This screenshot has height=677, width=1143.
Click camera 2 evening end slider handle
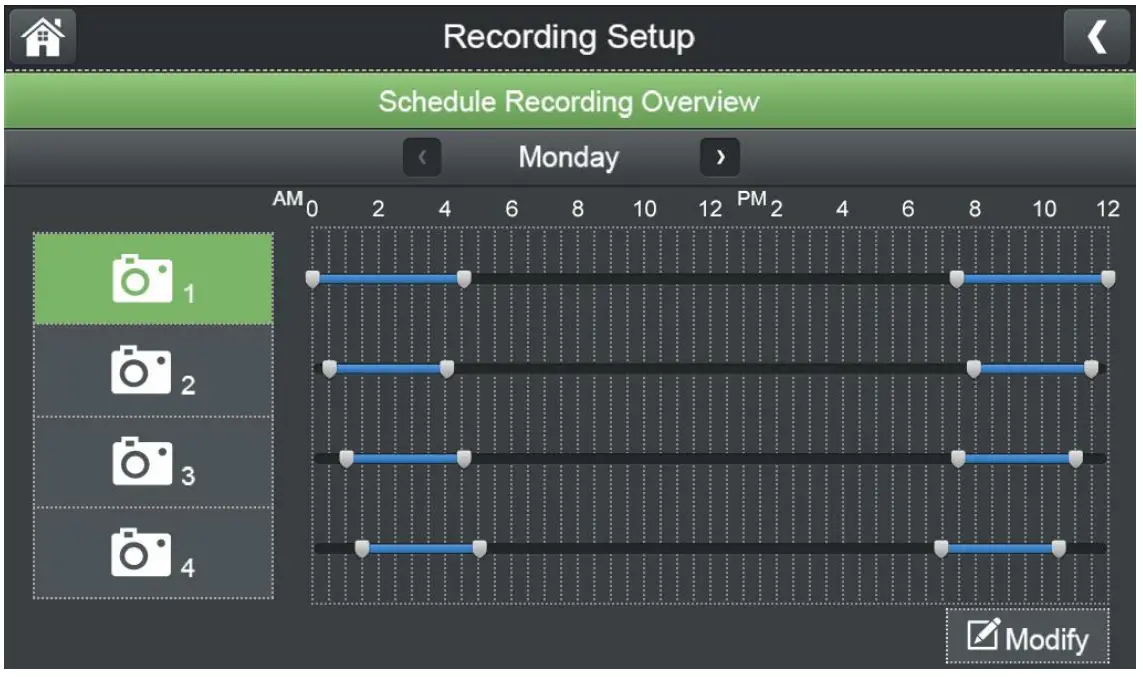pos(1092,369)
